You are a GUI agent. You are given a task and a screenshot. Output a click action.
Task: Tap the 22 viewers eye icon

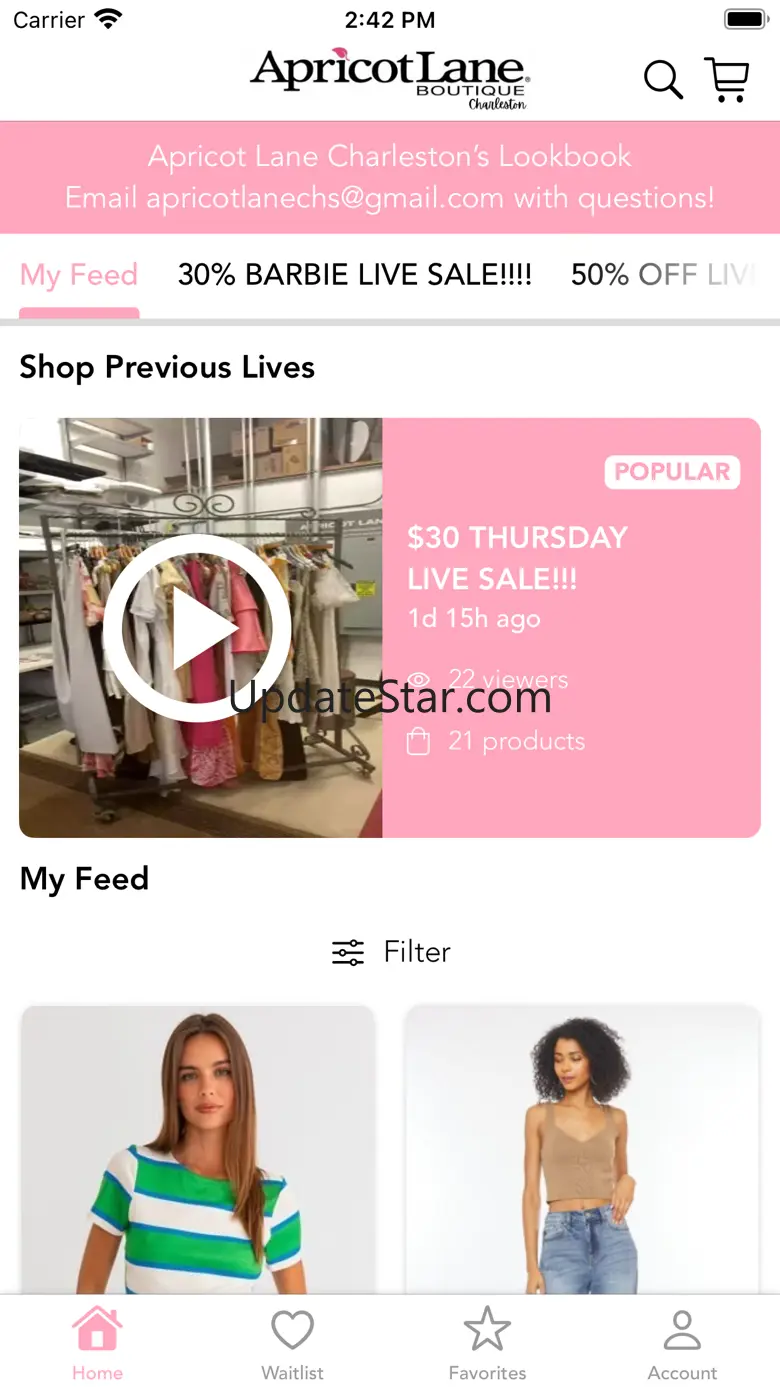click(x=419, y=680)
